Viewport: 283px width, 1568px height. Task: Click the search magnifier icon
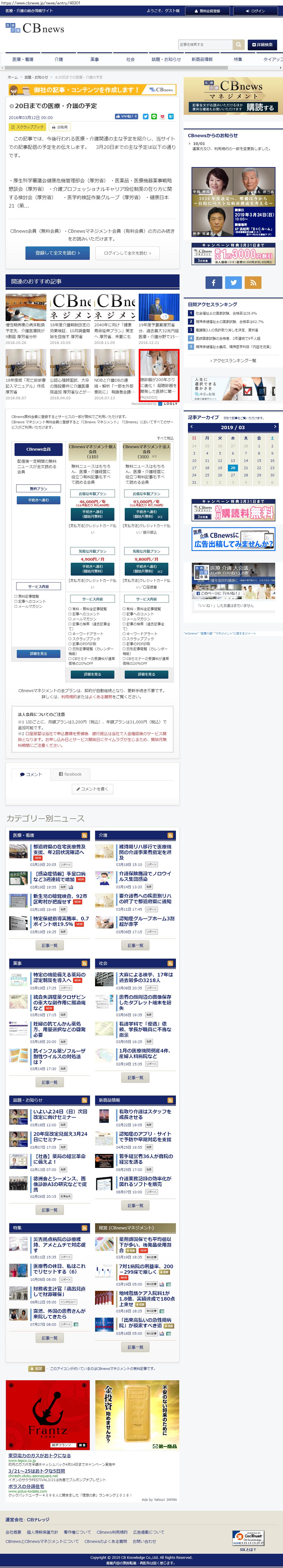[239, 44]
